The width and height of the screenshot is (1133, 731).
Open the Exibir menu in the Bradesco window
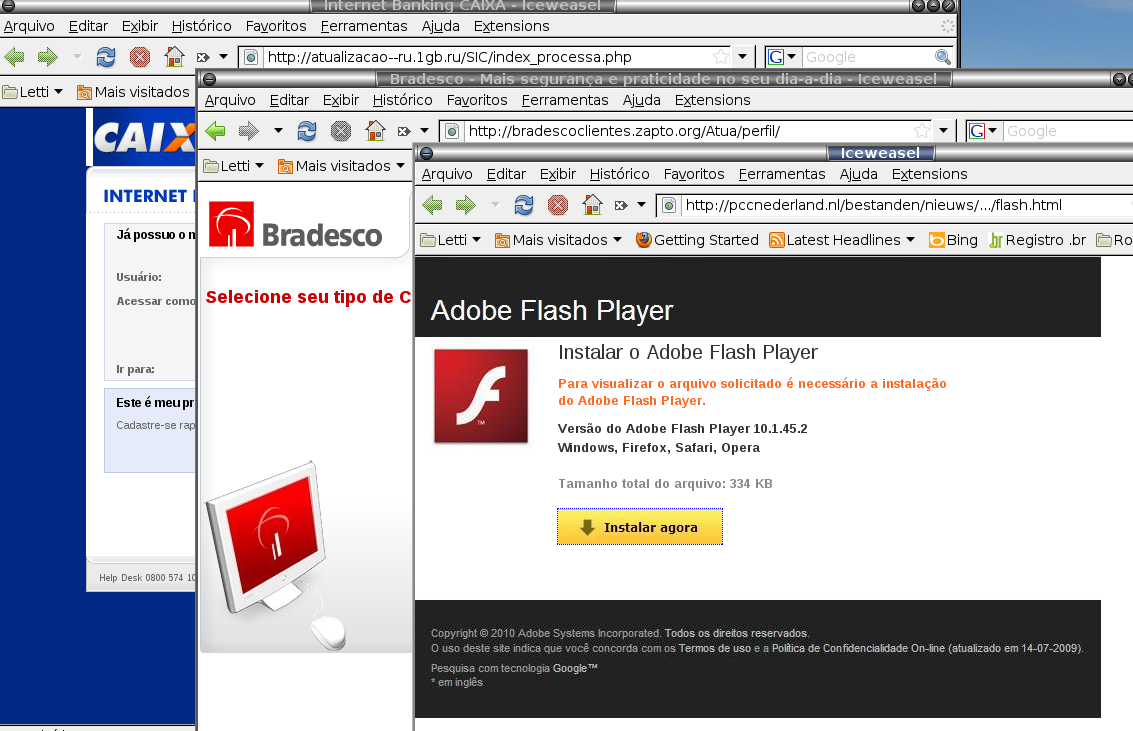click(x=341, y=100)
